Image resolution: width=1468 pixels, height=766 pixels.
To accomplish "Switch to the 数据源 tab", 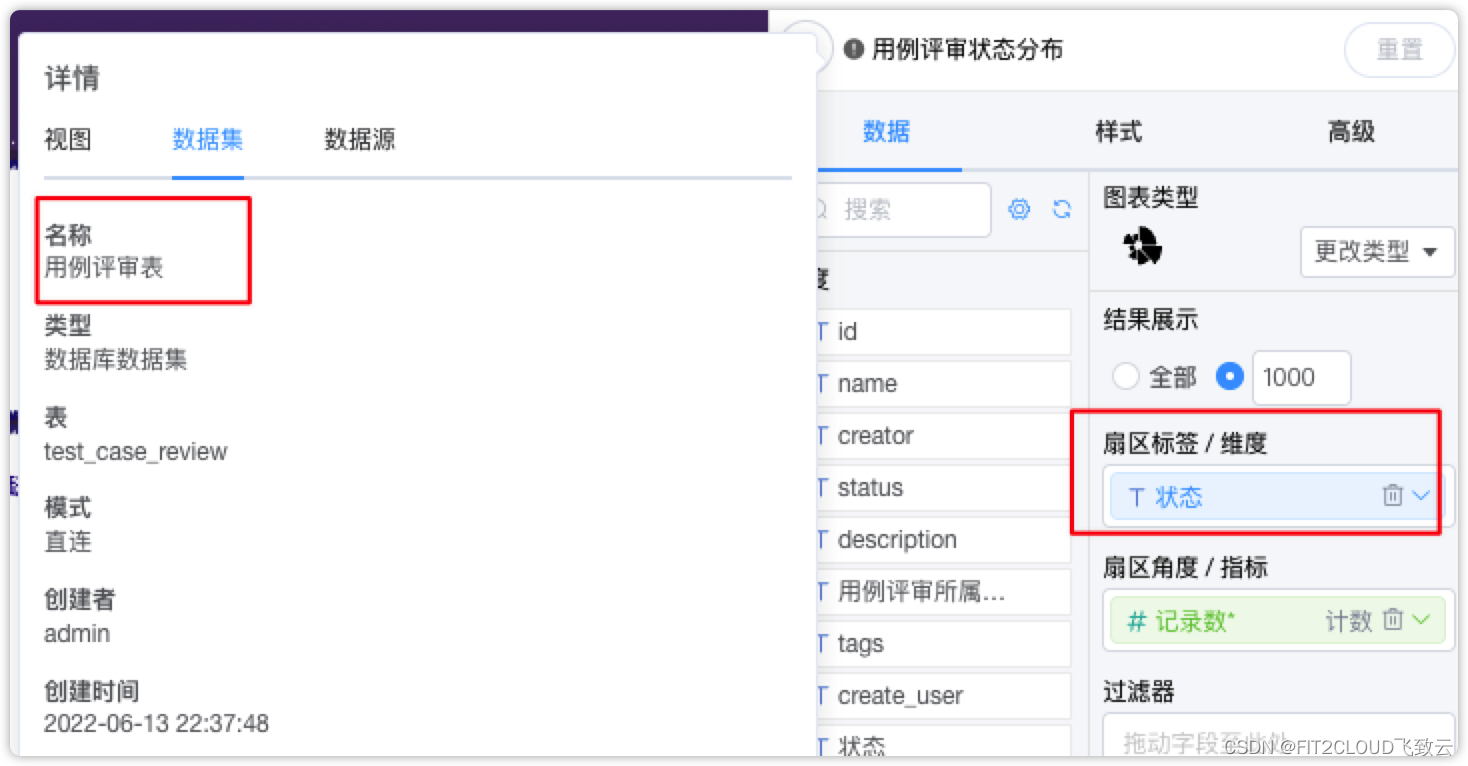I will [358, 140].
